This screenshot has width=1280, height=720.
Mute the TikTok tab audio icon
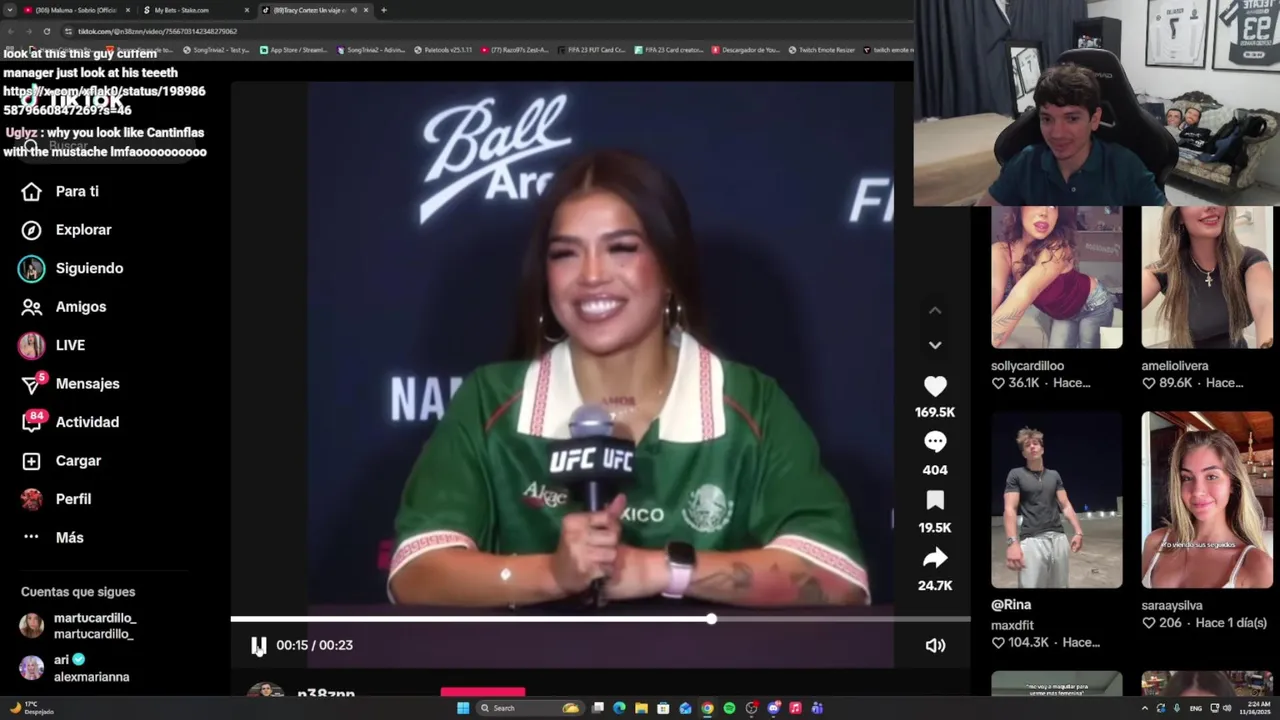(x=353, y=10)
